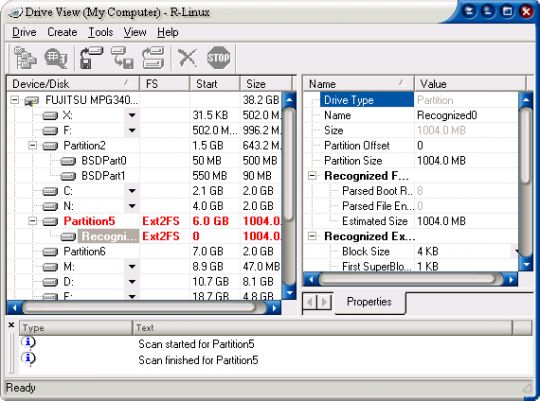Click the FUJITSU hard drive icon
The width and height of the screenshot is (540, 401).
(32, 101)
